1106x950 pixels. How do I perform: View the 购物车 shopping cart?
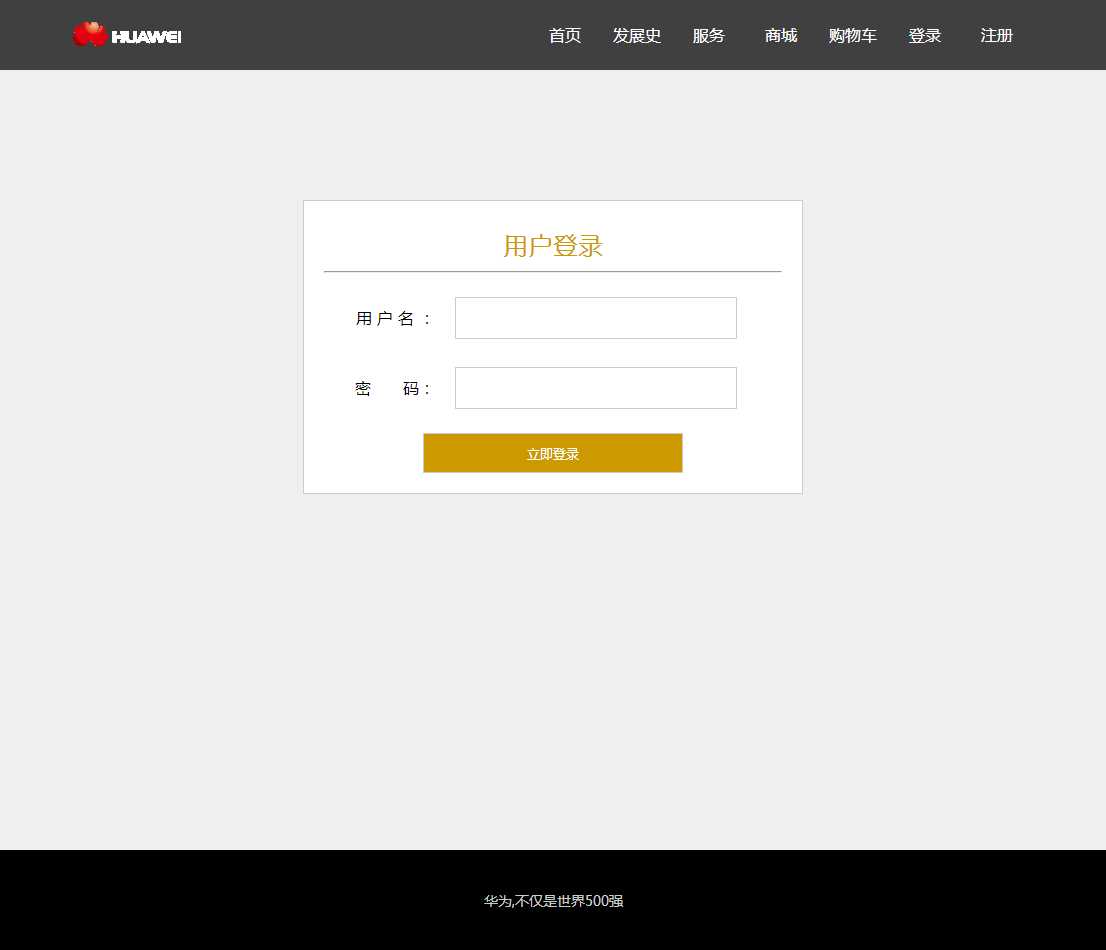853,36
